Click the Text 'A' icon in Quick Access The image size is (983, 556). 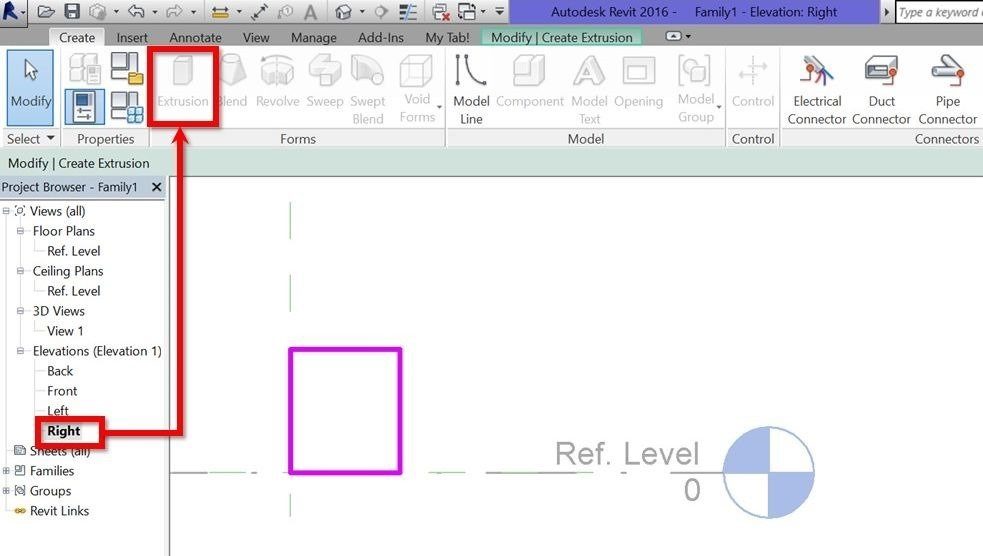310,12
